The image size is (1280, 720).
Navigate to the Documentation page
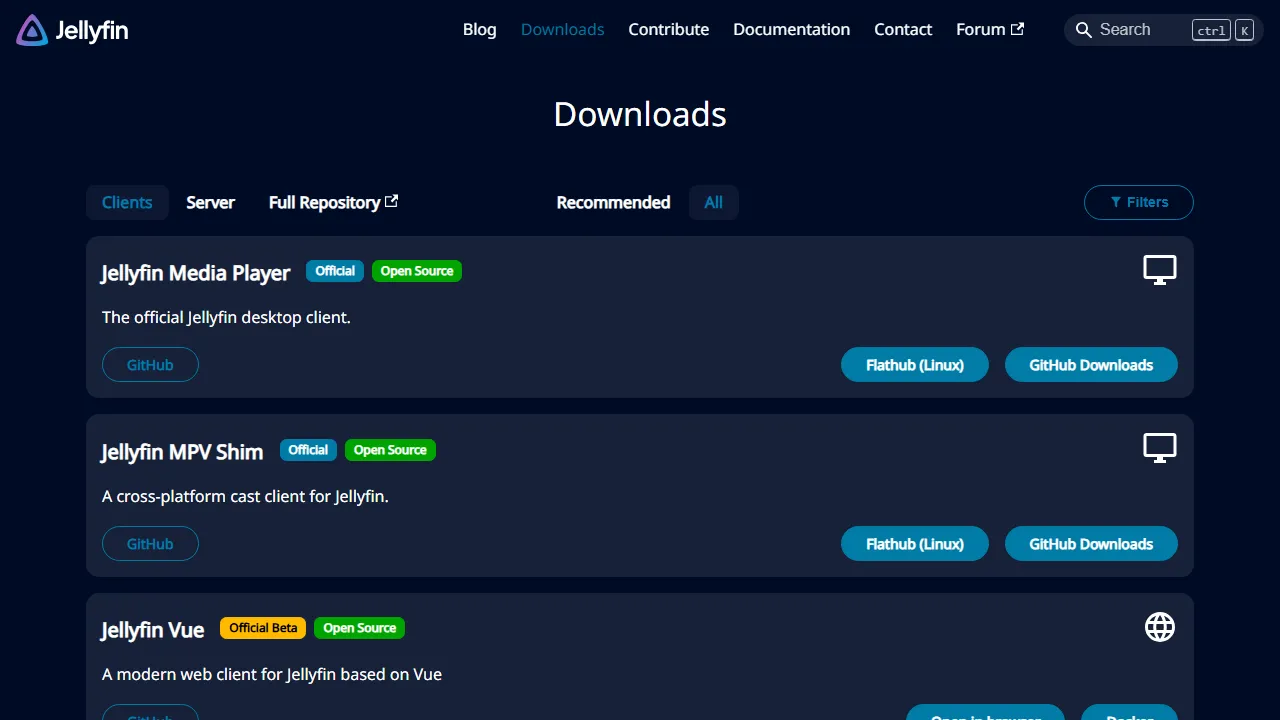[x=791, y=29]
